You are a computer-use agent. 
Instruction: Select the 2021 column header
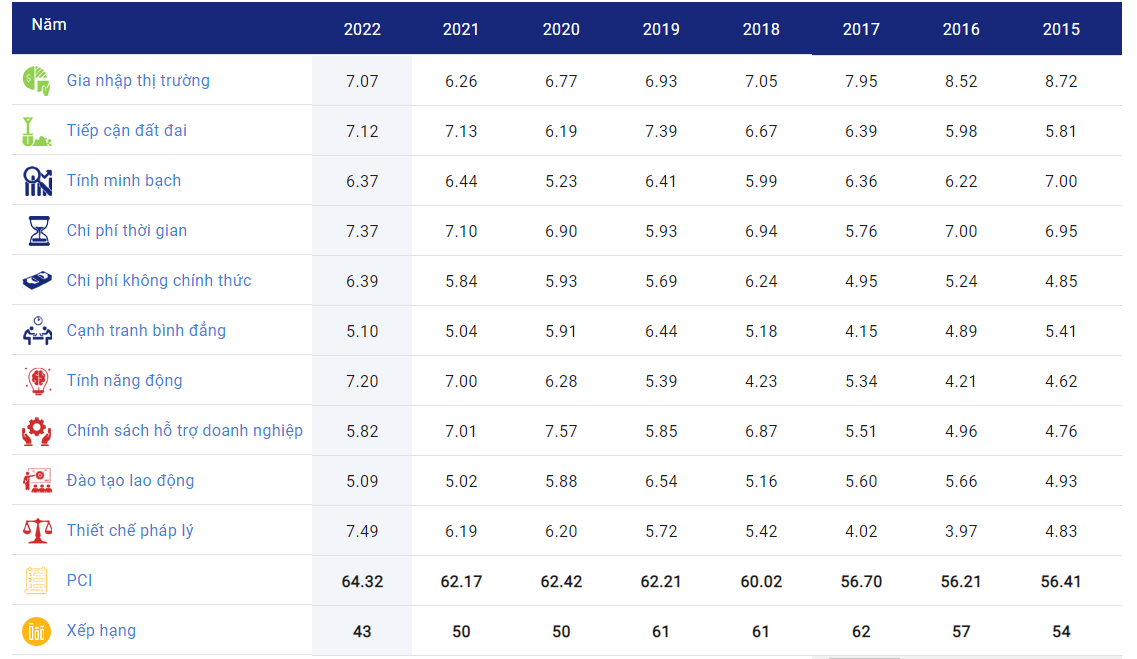click(x=461, y=29)
